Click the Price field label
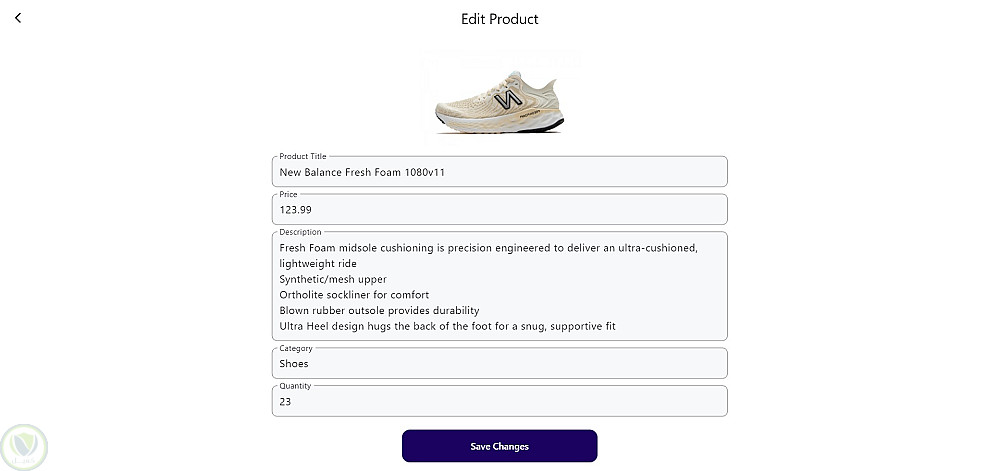Image resolution: width=1000 pixels, height=471 pixels. click(288, 194)
